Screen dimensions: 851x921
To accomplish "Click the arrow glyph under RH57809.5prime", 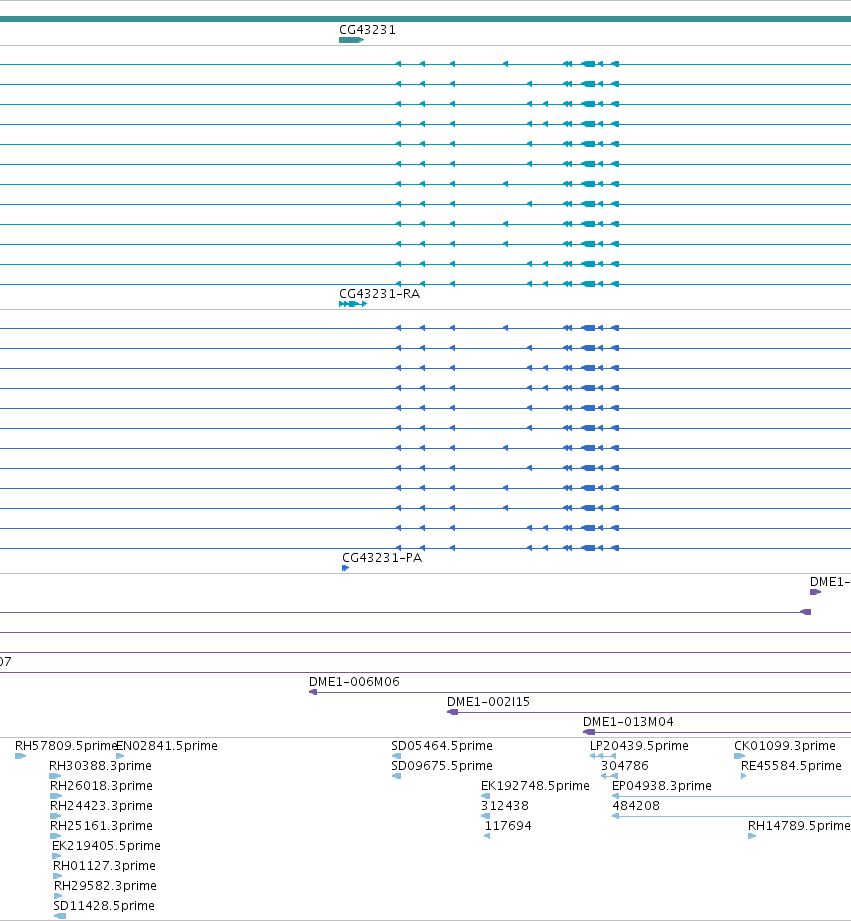I will (x=20, y=756).
